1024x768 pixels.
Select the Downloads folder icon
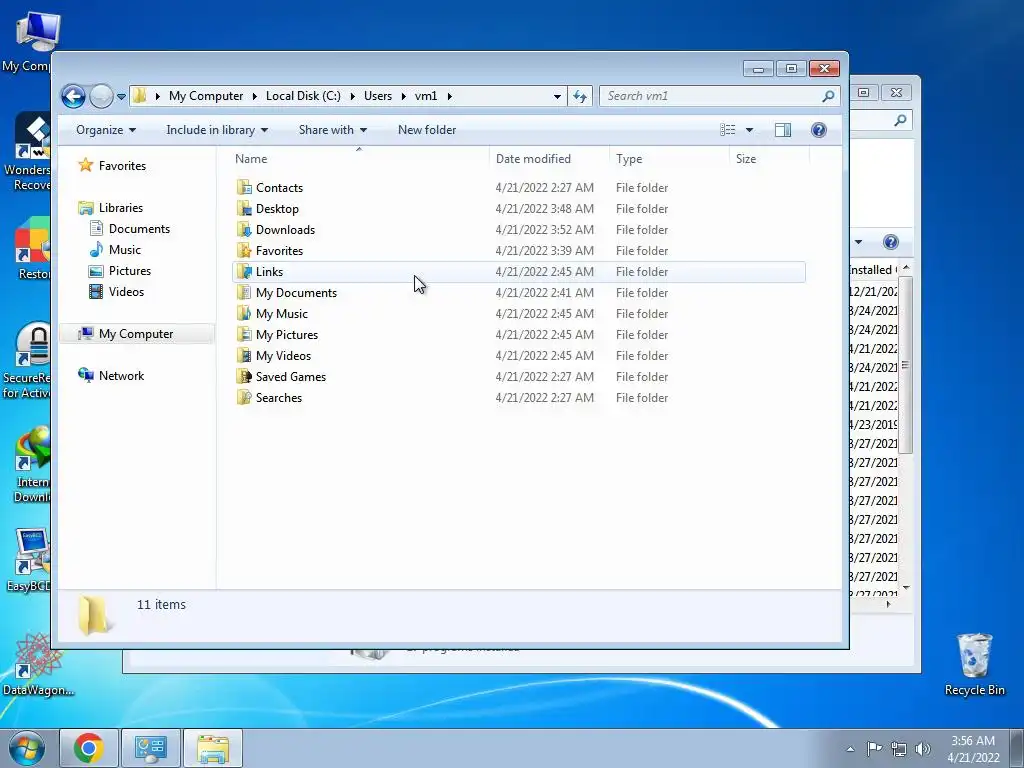coord(244,229)
